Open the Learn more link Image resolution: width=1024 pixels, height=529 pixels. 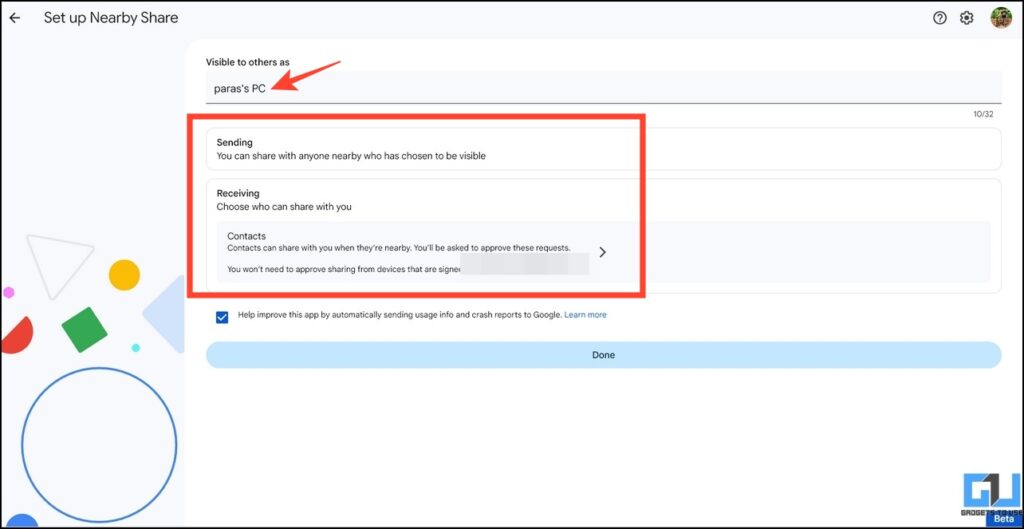pos(585,315)
